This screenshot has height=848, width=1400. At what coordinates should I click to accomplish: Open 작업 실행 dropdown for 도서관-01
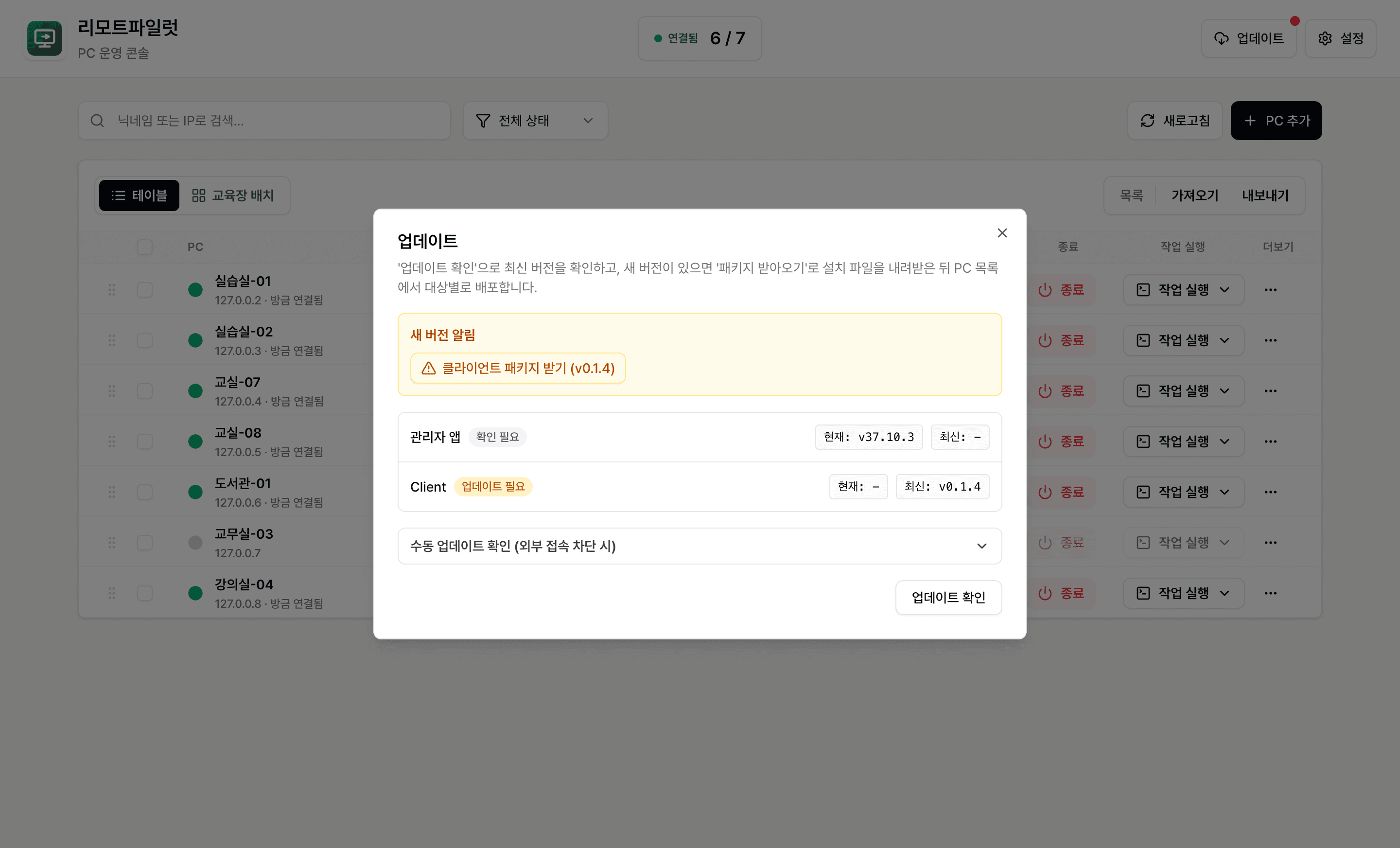(1184, 492)
